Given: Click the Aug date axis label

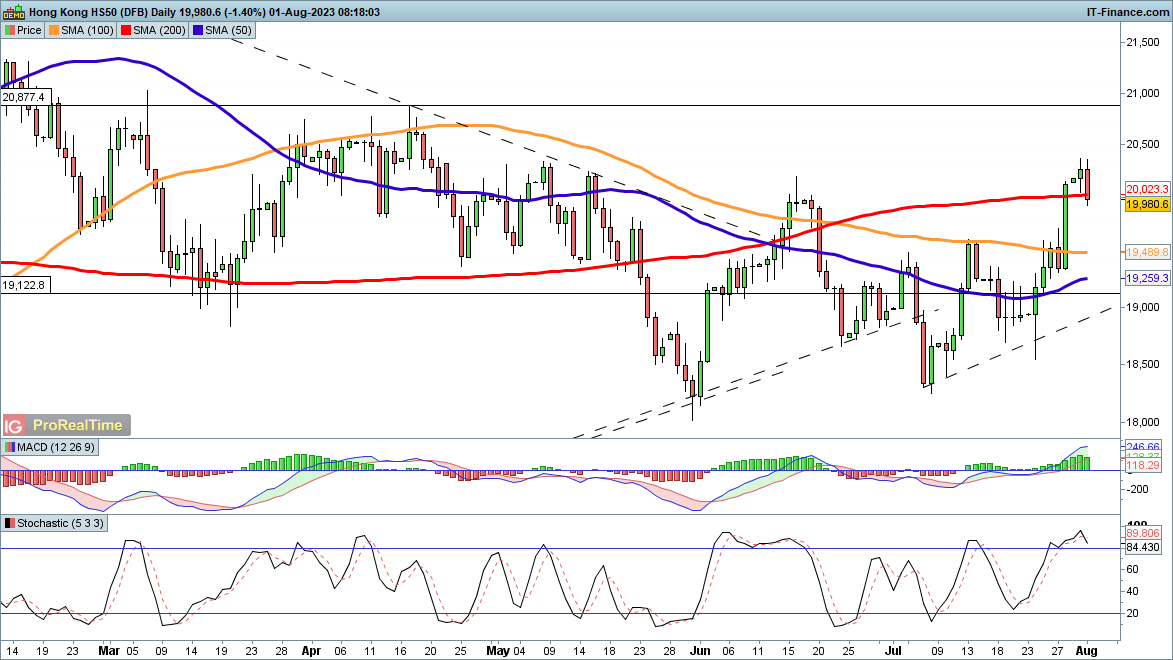Looking at the screenshot, I should (1086, 651).
